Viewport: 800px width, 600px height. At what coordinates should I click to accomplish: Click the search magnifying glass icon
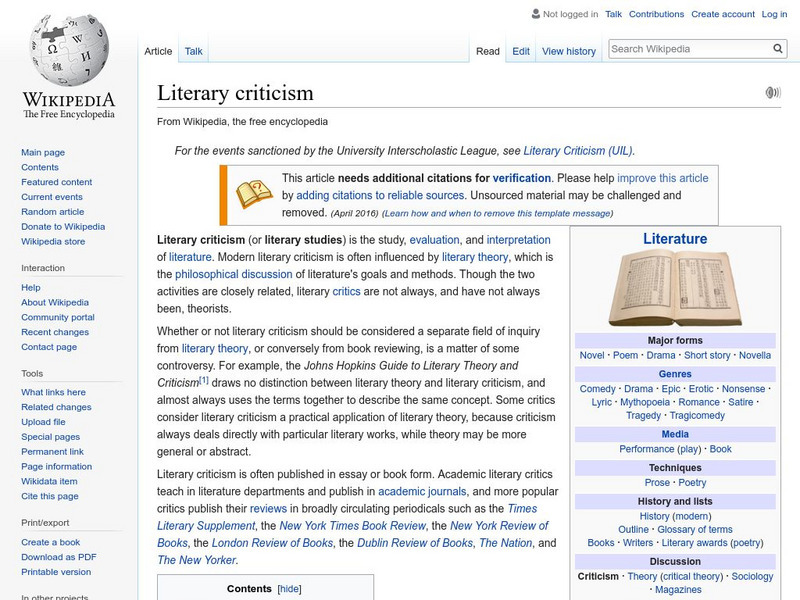pos(778,48)
